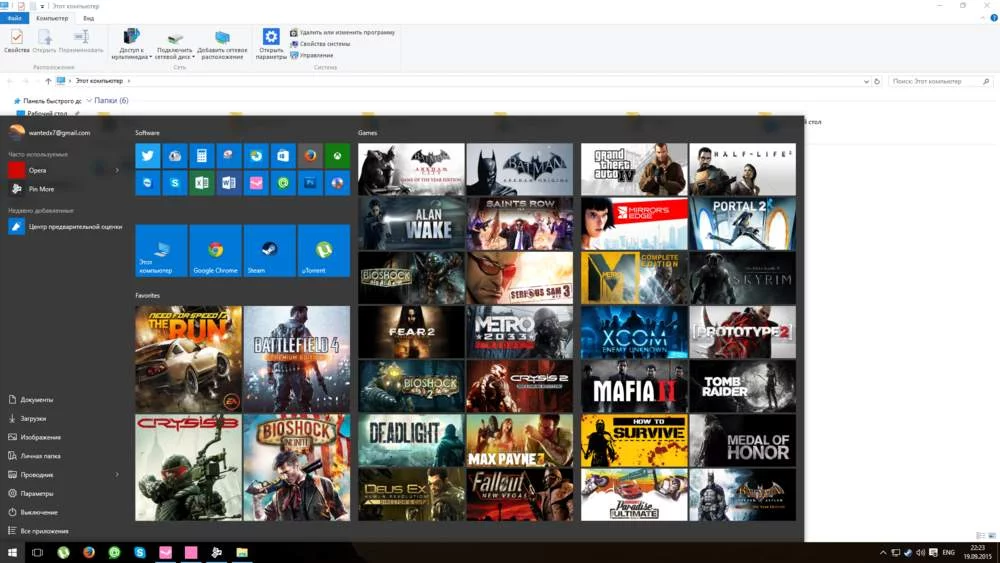Screen dimensions: 1000x563
Task: Switch to the Вид ribbon tab
Action: [89, 18]
